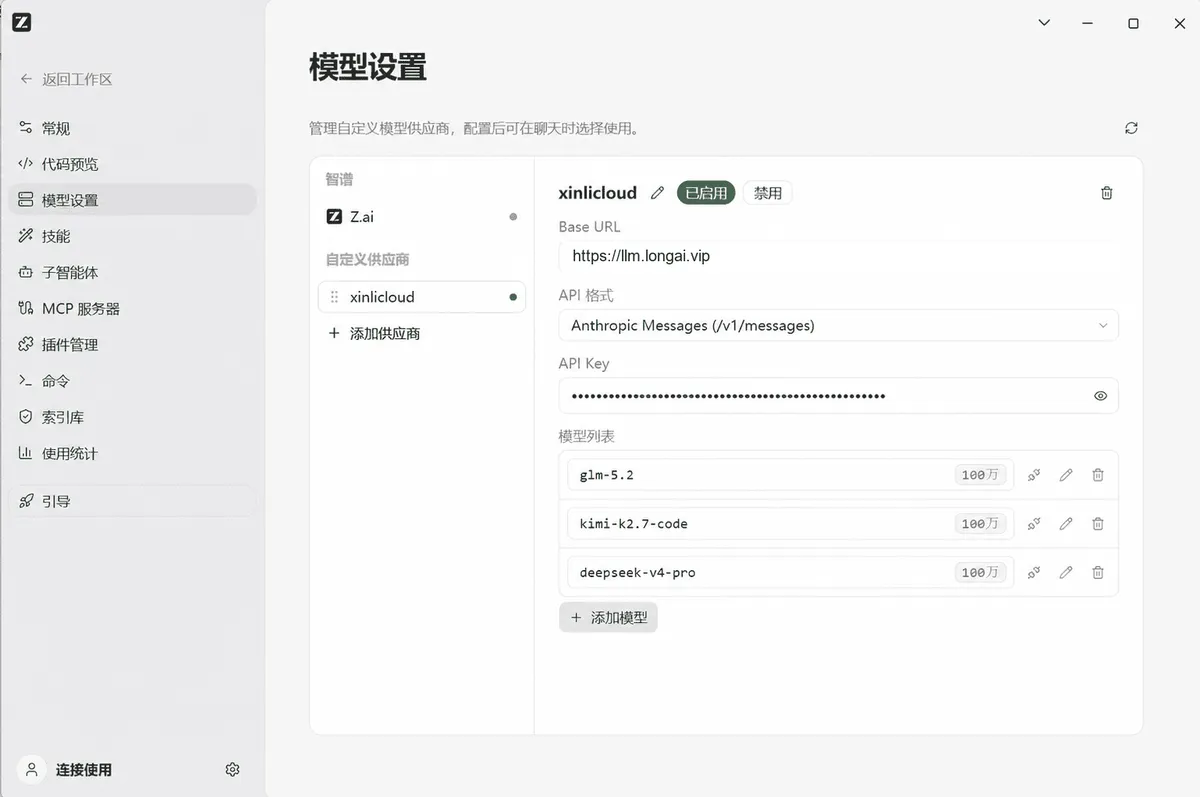1200x797 pixels.
Task: Click the 智谱 section heading
Action: point(339,179)
